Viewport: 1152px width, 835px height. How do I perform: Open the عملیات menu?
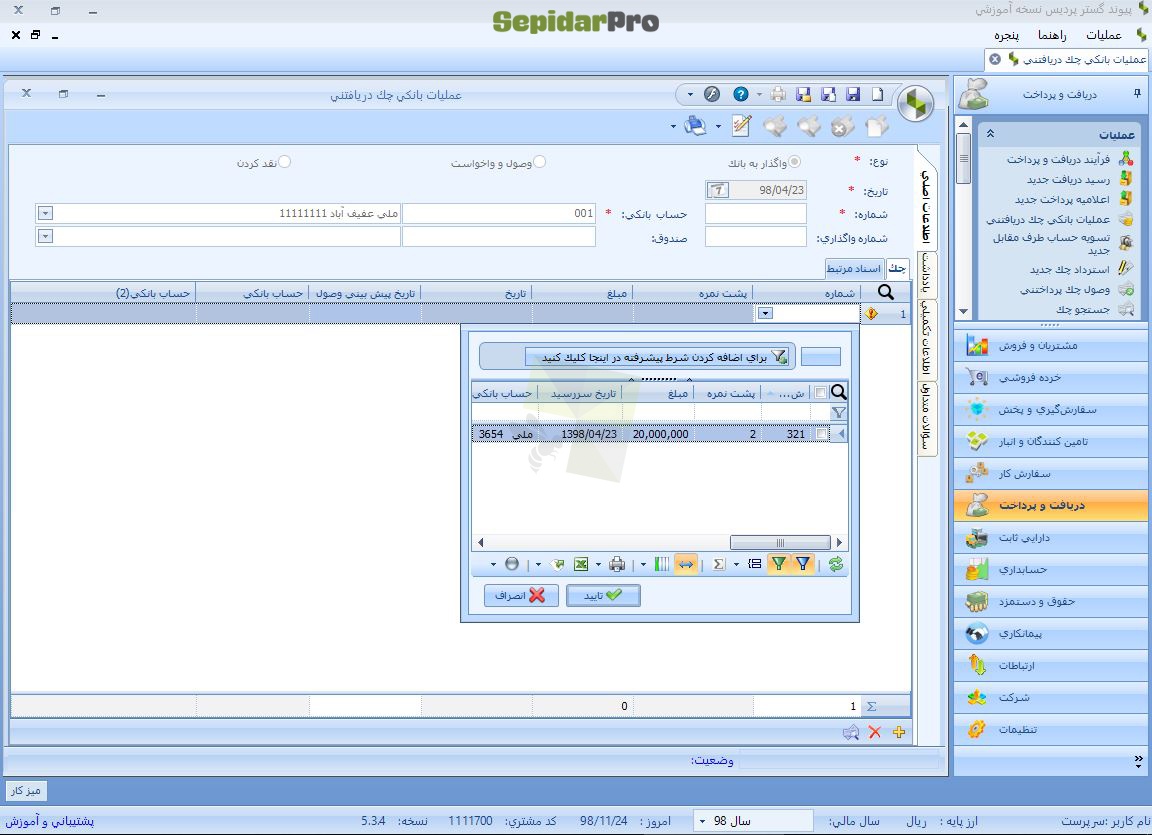(1104, 35)
